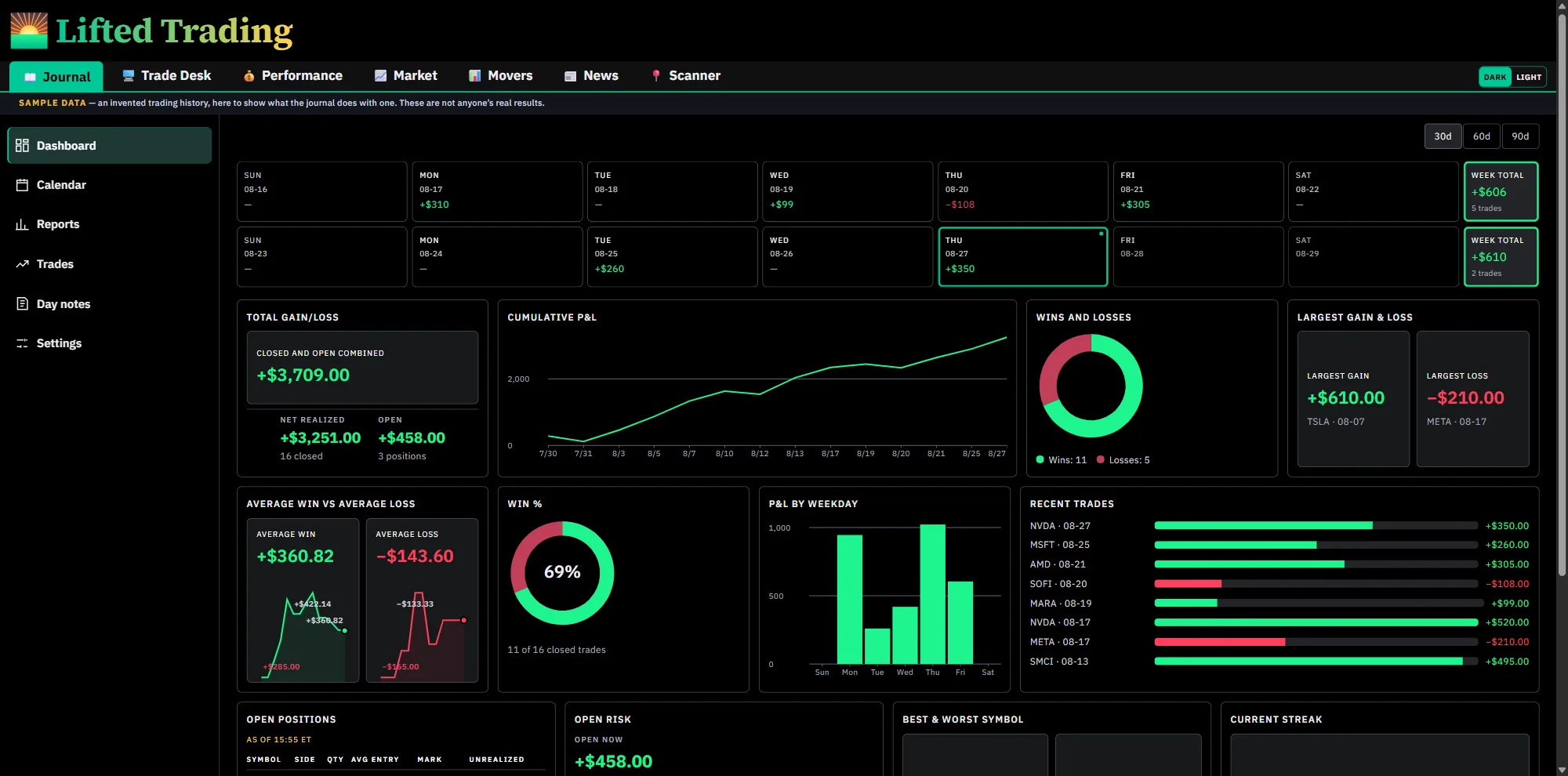This screenshot has width=1568, height=776.
Task: Click the NVDA · 08-27 trade bar
Action: coord(1316,526)
